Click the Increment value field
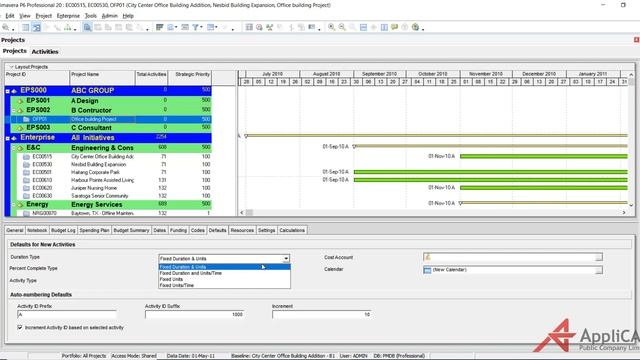Viewport: 640px width, 360px height. click(322, 315)
